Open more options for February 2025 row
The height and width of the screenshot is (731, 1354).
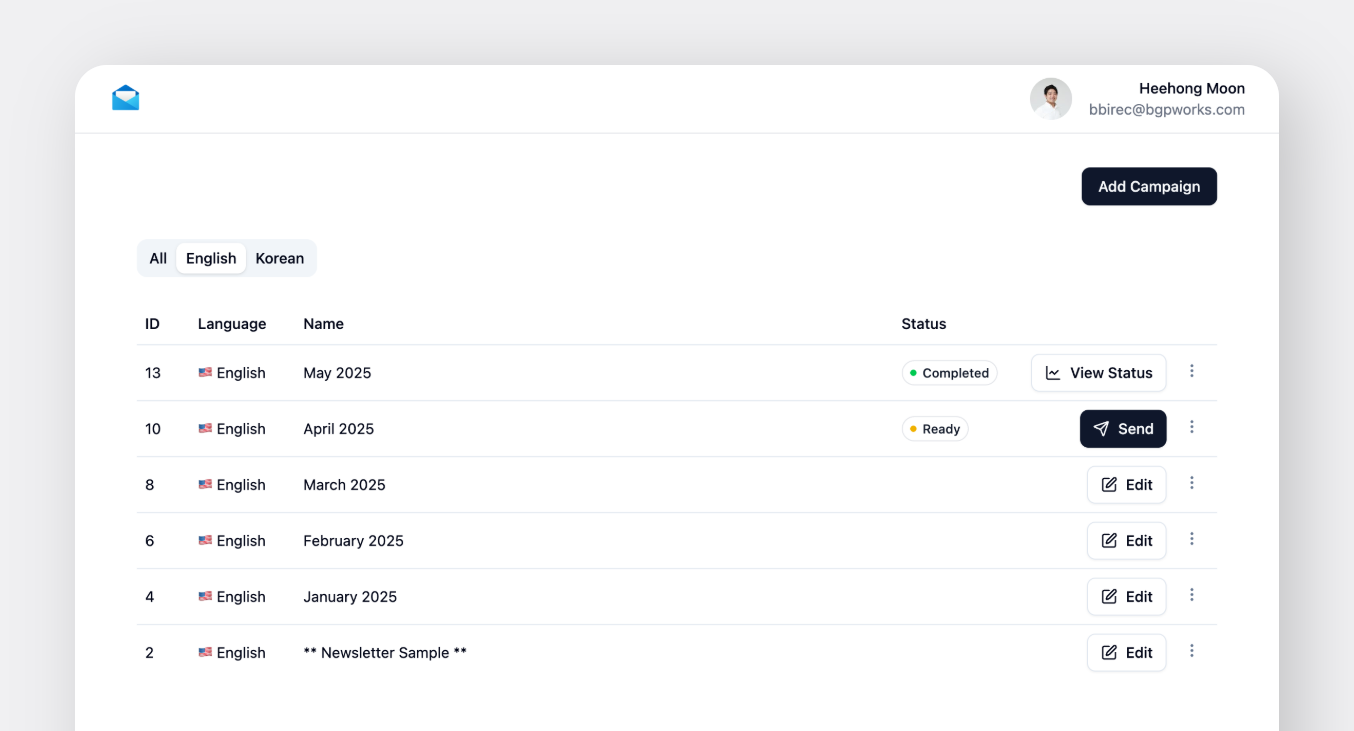[x=1192, y=539]
